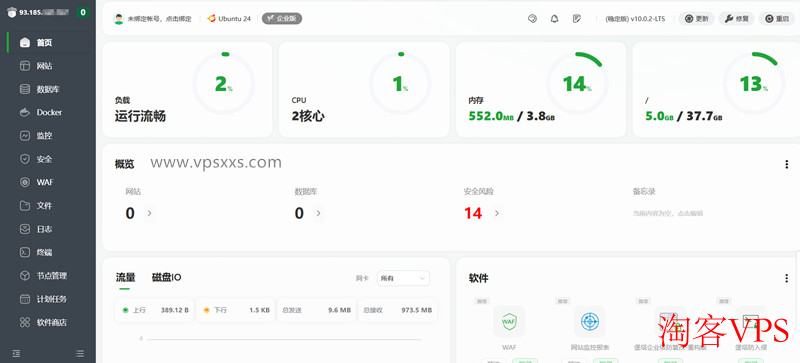
Task: Click the 2核心 CPU cores text
Action: click(308, 116)
